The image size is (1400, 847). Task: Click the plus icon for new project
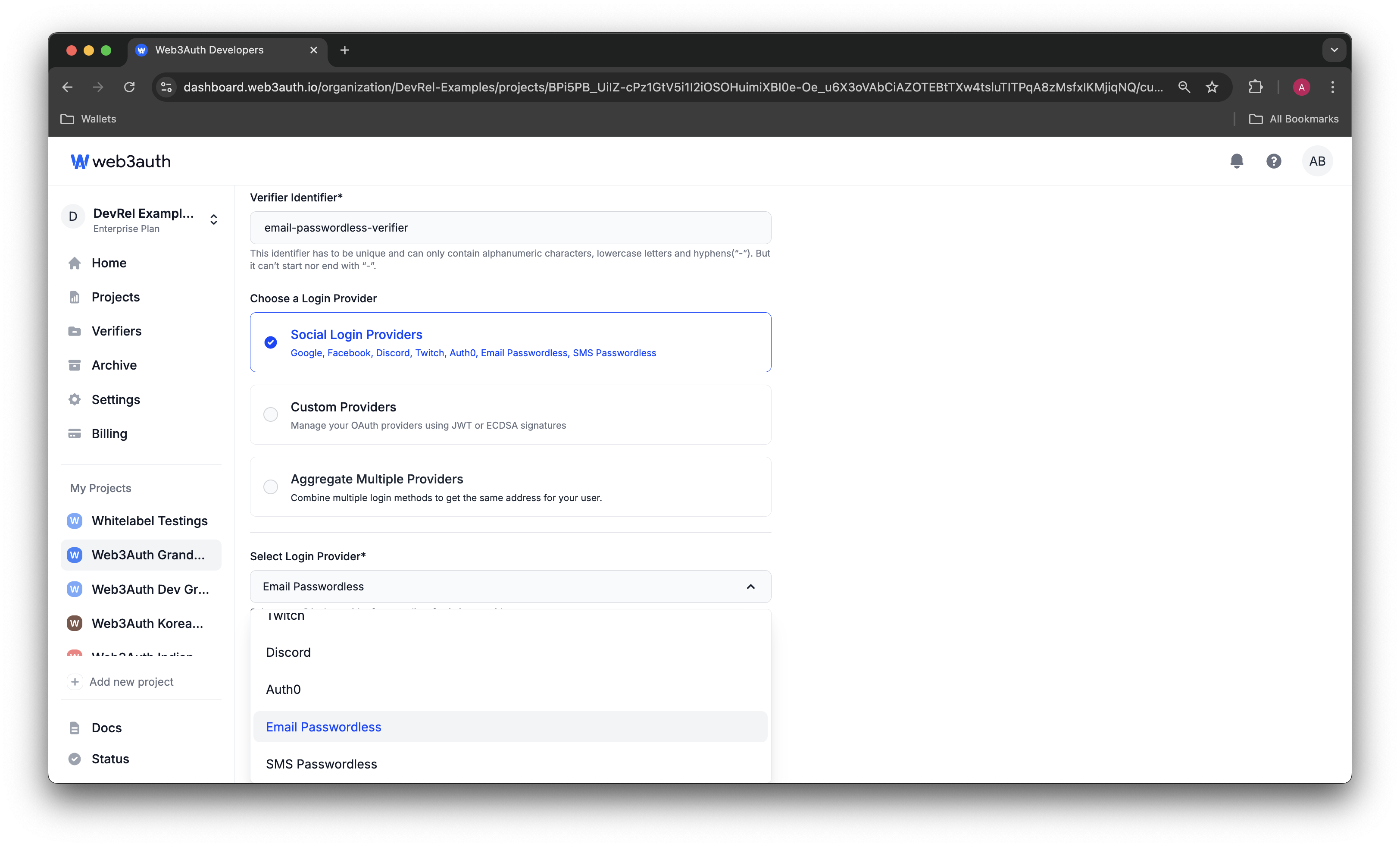pyautogui.click(x=75, y=681)
